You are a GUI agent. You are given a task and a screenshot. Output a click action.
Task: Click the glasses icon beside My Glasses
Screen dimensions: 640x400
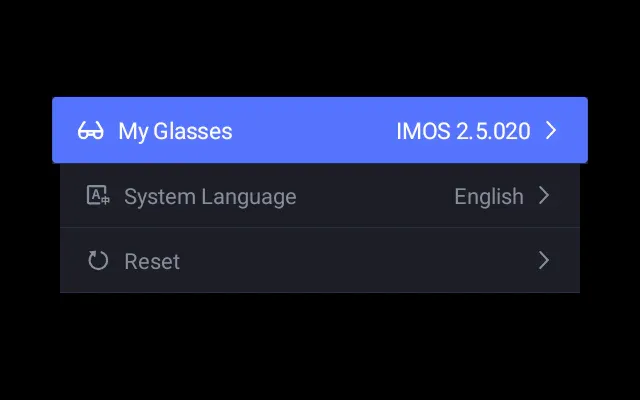pos(90,131)
